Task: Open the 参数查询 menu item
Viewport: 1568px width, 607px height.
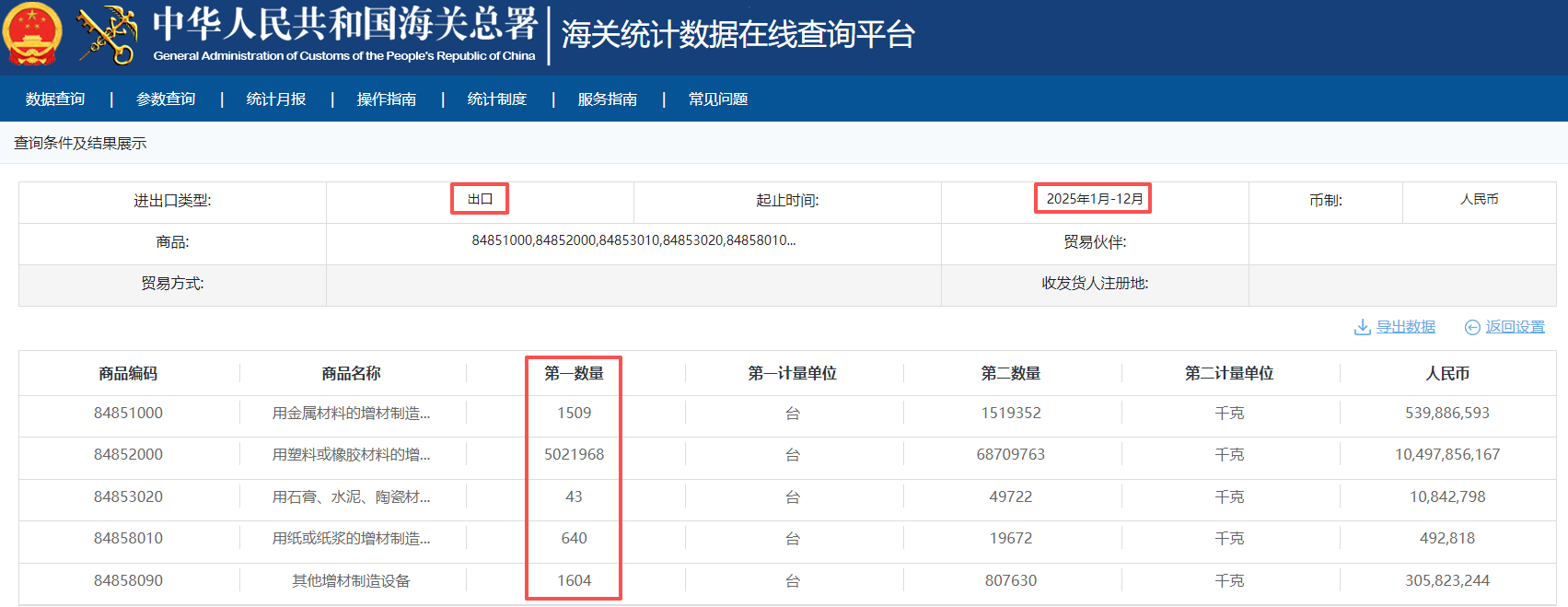Action: click(166, 99)
